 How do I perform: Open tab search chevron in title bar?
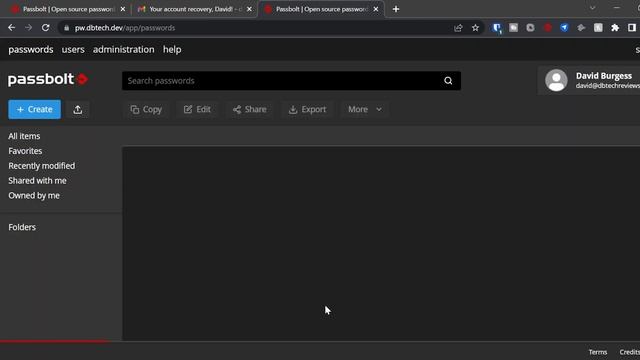point(592,8)
